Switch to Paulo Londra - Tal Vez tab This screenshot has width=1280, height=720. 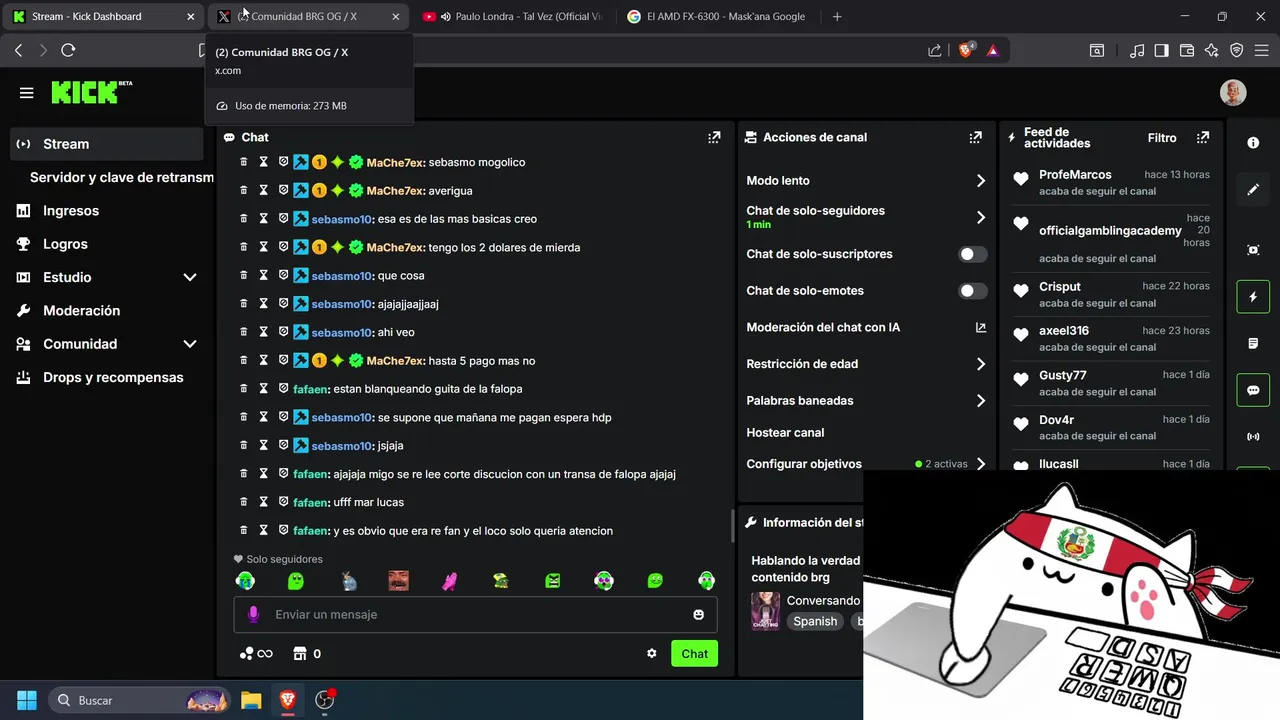coord(512,16)
